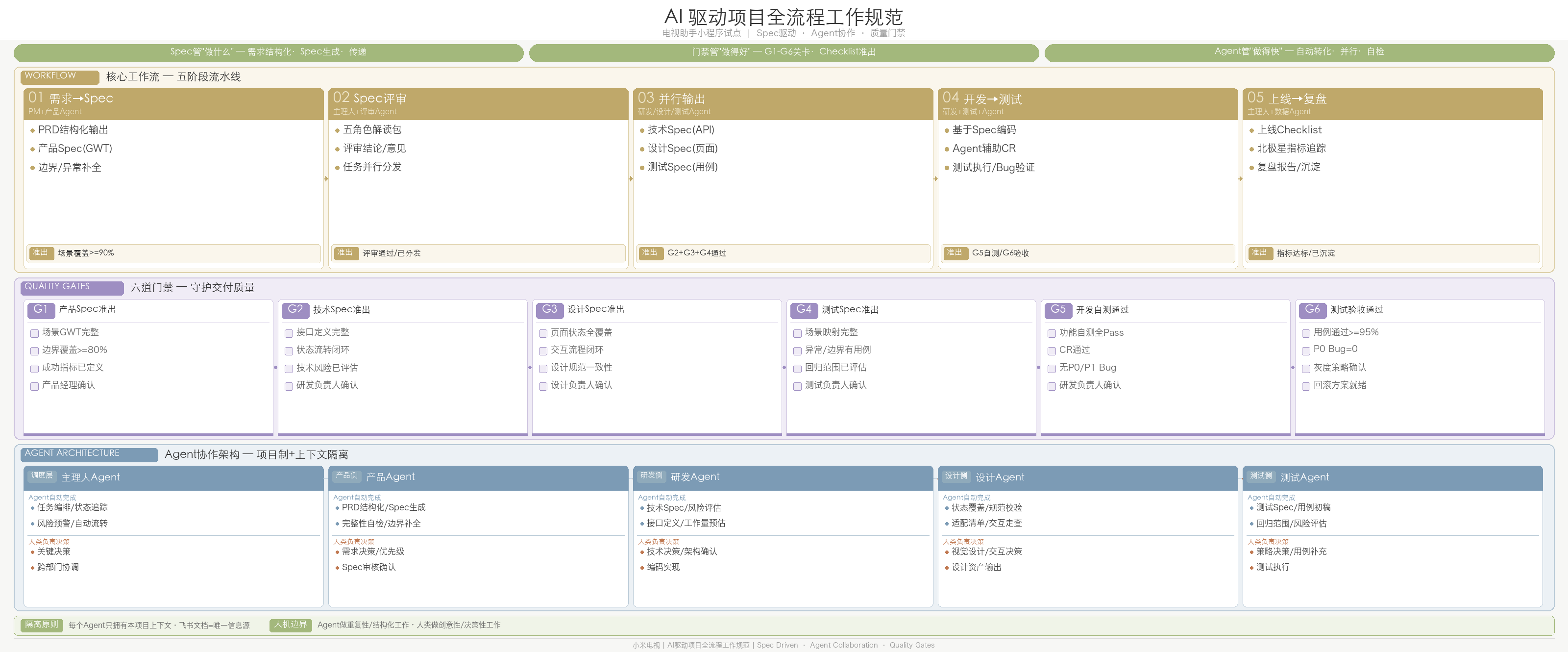Click the main title AI驱动项目全流程工作规范
Viewport: 1568px width, 652px height.
coord(784,17)
